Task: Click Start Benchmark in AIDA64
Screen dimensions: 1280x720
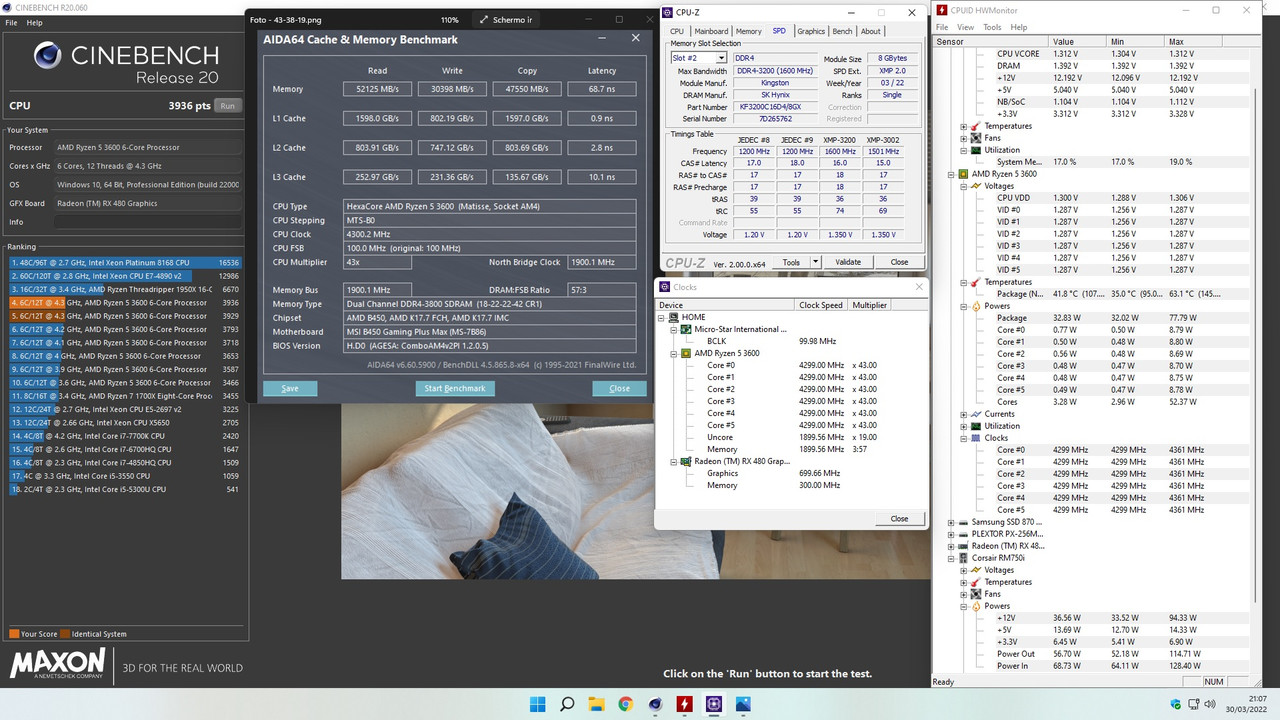Action: point(455,388)
